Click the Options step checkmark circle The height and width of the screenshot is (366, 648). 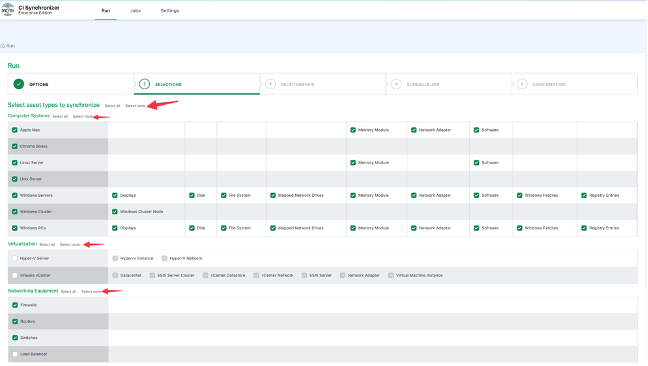pos(19,84)
